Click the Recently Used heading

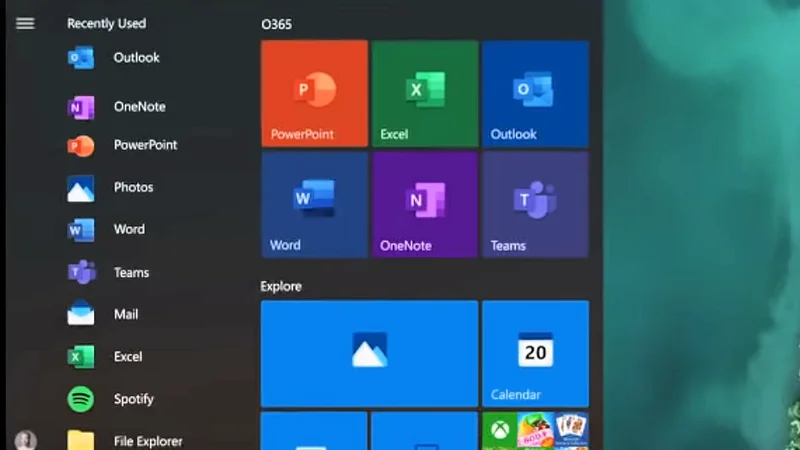point(107,23)
